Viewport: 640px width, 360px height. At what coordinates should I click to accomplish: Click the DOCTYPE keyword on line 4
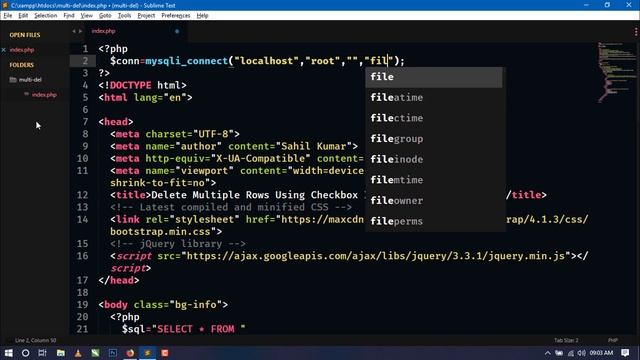[x=131, y=85]
